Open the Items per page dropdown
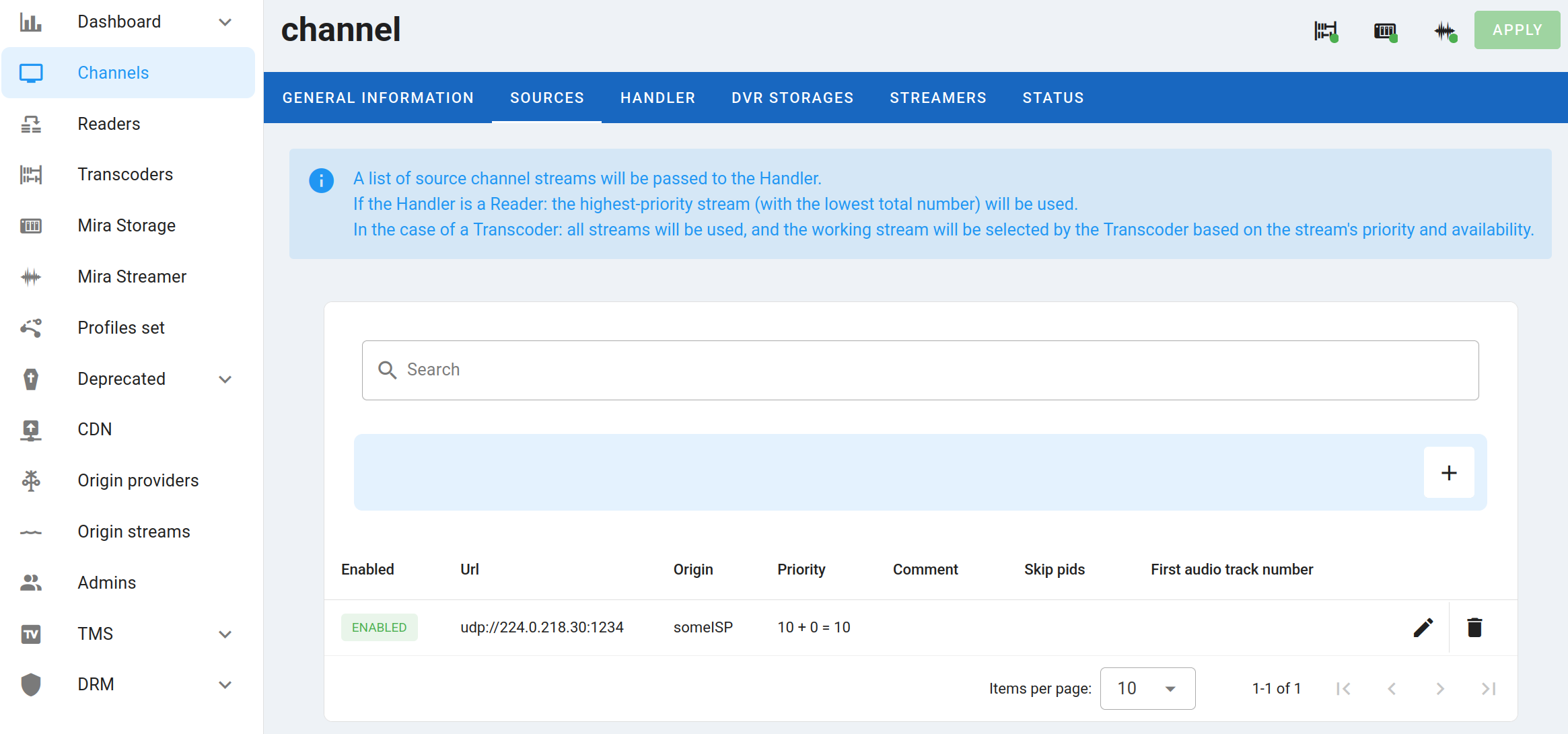This screenshot has width=1568, height=734. (x=1147, y=688)
